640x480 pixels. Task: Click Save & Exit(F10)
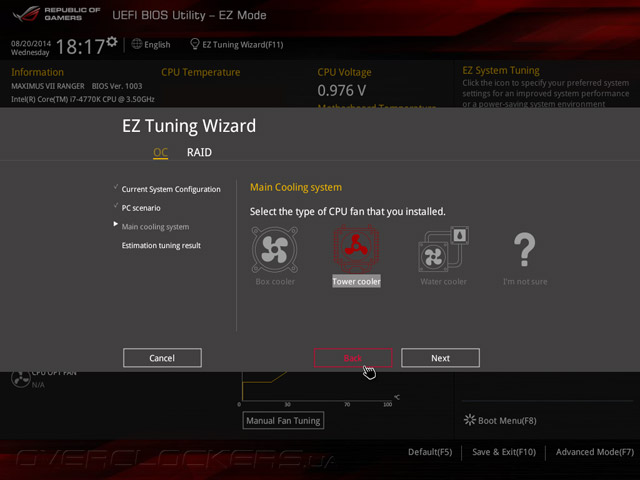[504, 452]
